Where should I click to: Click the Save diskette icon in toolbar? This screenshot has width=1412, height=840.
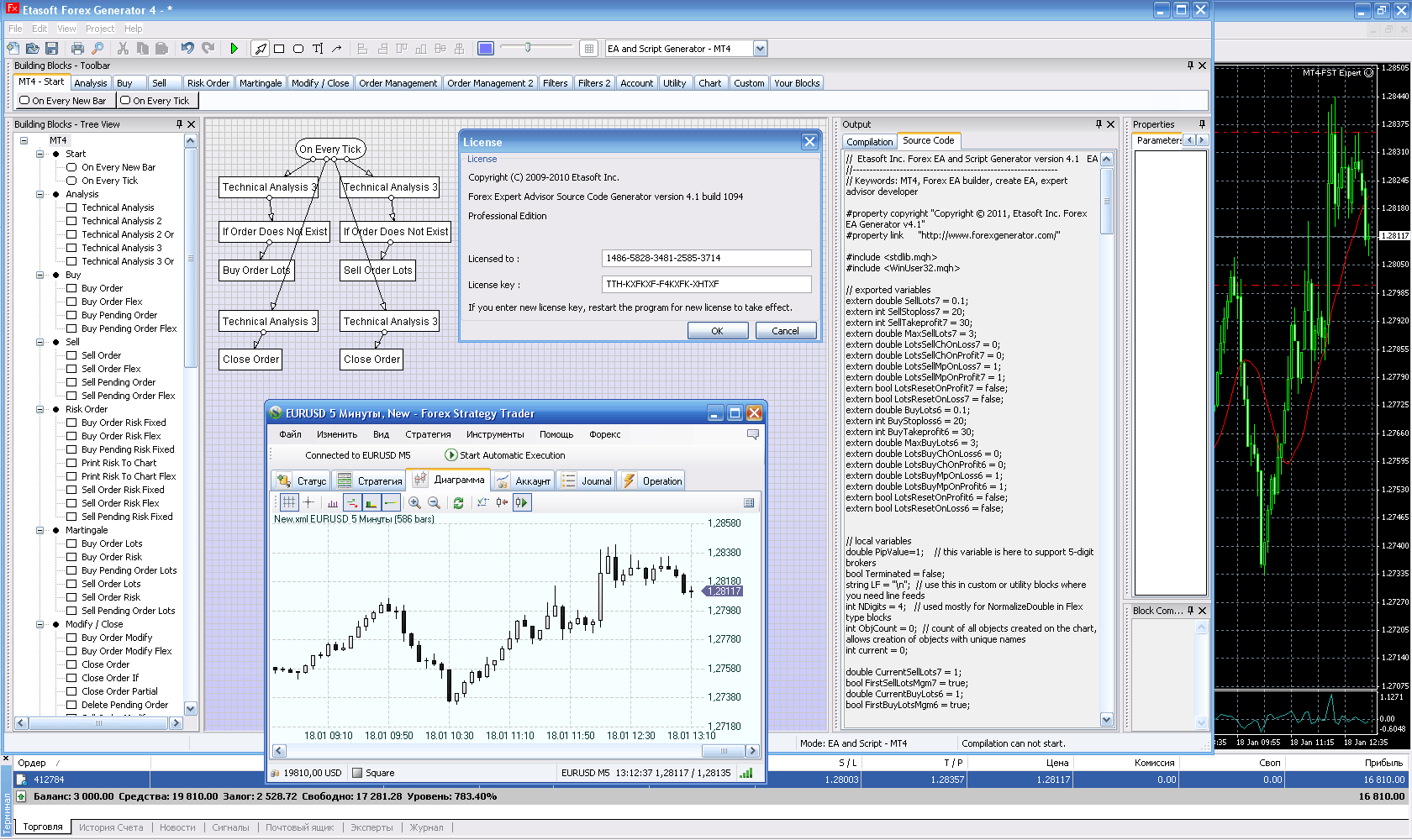pos(51,49)
